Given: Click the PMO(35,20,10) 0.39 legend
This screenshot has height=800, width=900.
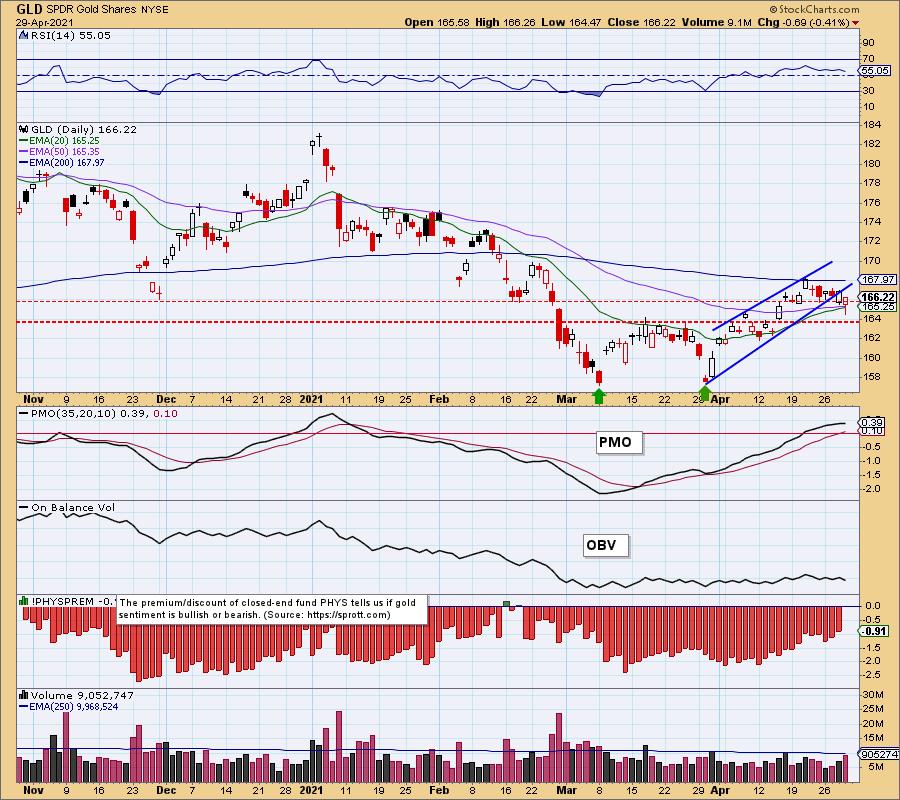Looking at the screenshot, I should pos(98,414).
